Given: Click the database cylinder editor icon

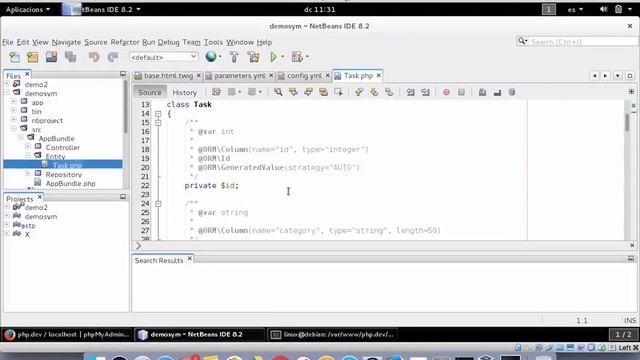Looking at the screenshot, I should 512,92.
